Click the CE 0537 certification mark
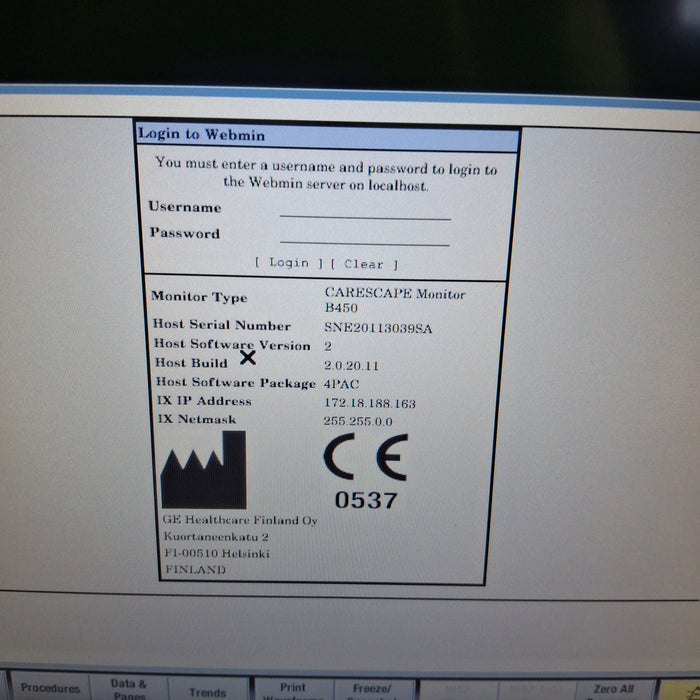 [365, 474]
